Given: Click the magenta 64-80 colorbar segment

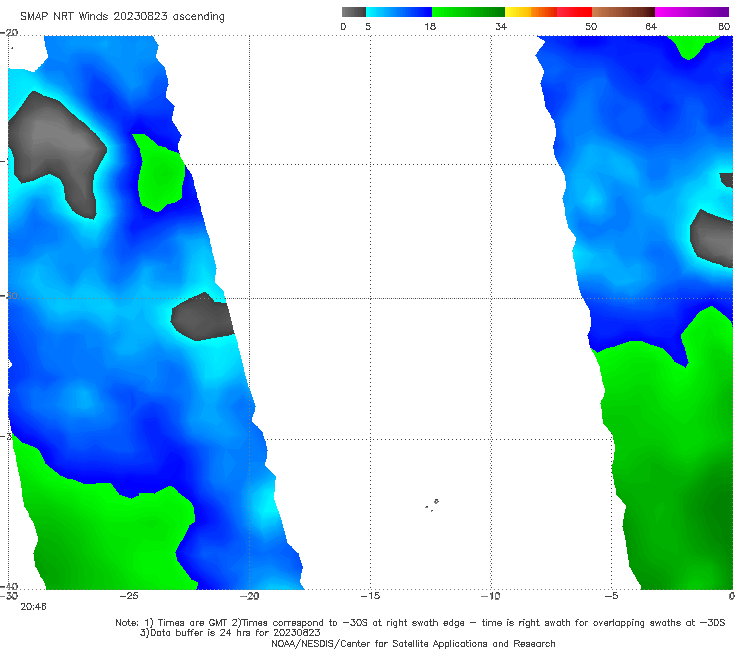Looking at the screenshot, I should coord(692,12).
